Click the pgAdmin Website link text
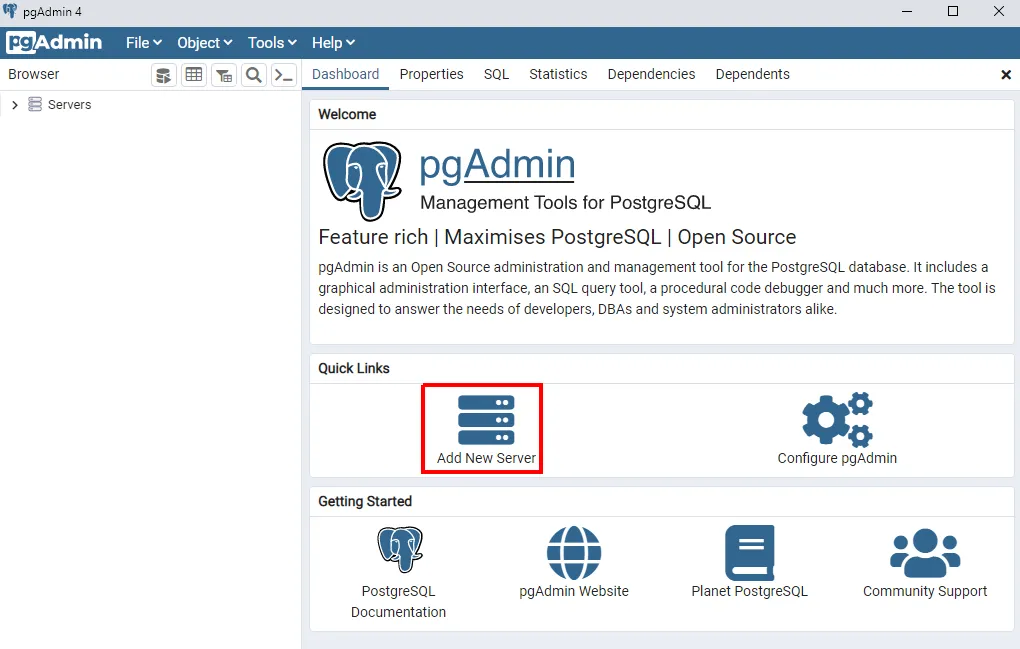The width and height of the screenshot is (1020, 649). point(574,591)
